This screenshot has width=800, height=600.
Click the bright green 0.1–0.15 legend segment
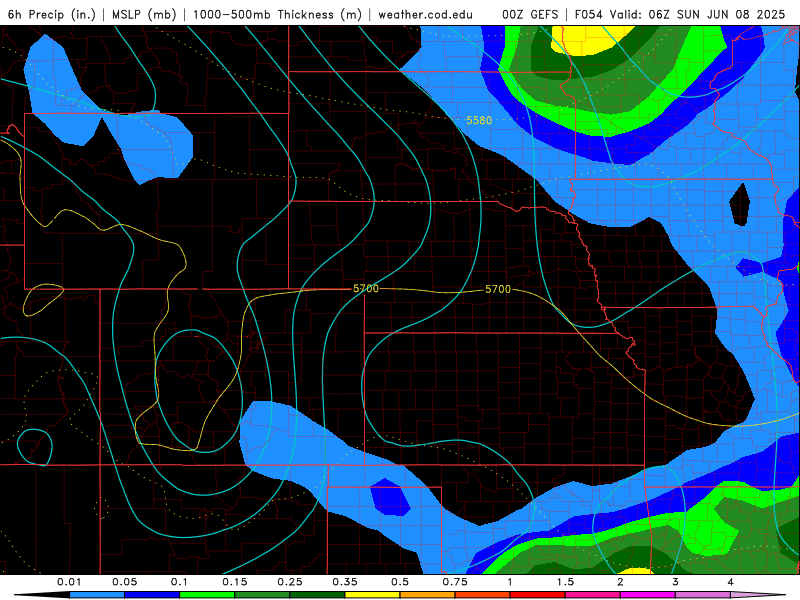coord(208,595)
